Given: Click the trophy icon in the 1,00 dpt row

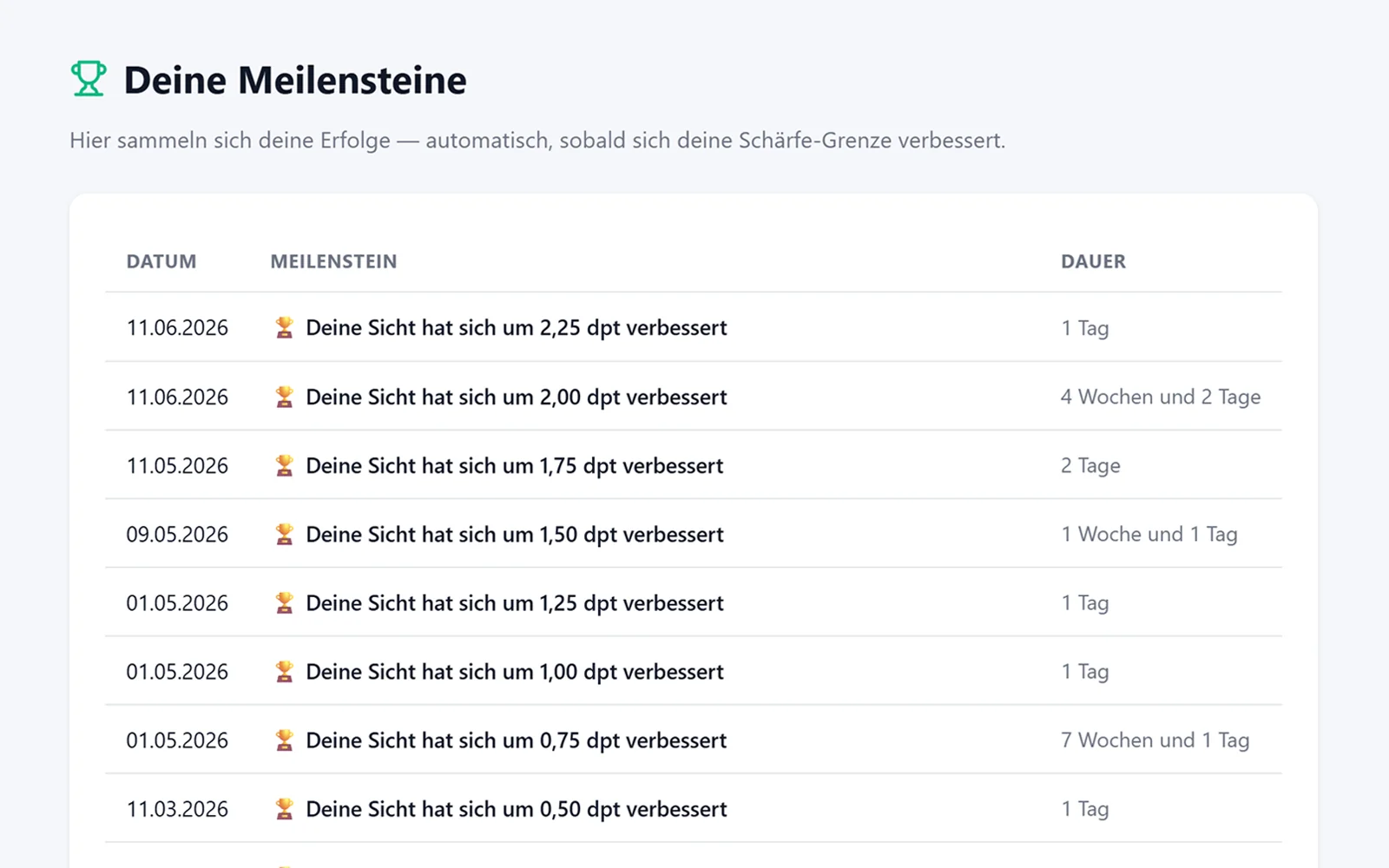Looking at the screenshot, I should pos(284,672).
